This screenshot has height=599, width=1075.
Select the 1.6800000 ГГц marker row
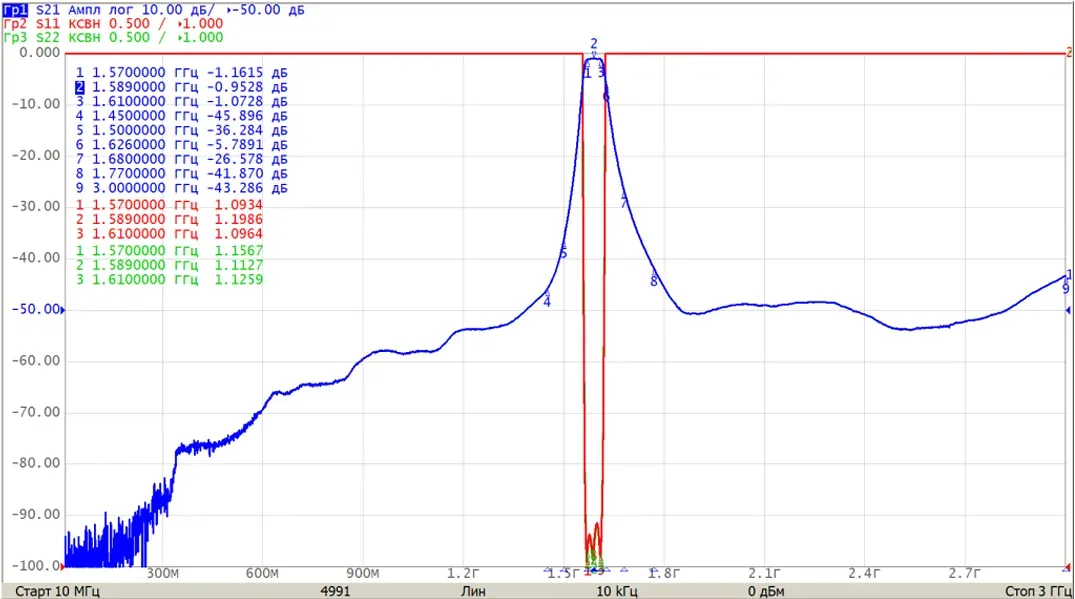coord(182,159)
